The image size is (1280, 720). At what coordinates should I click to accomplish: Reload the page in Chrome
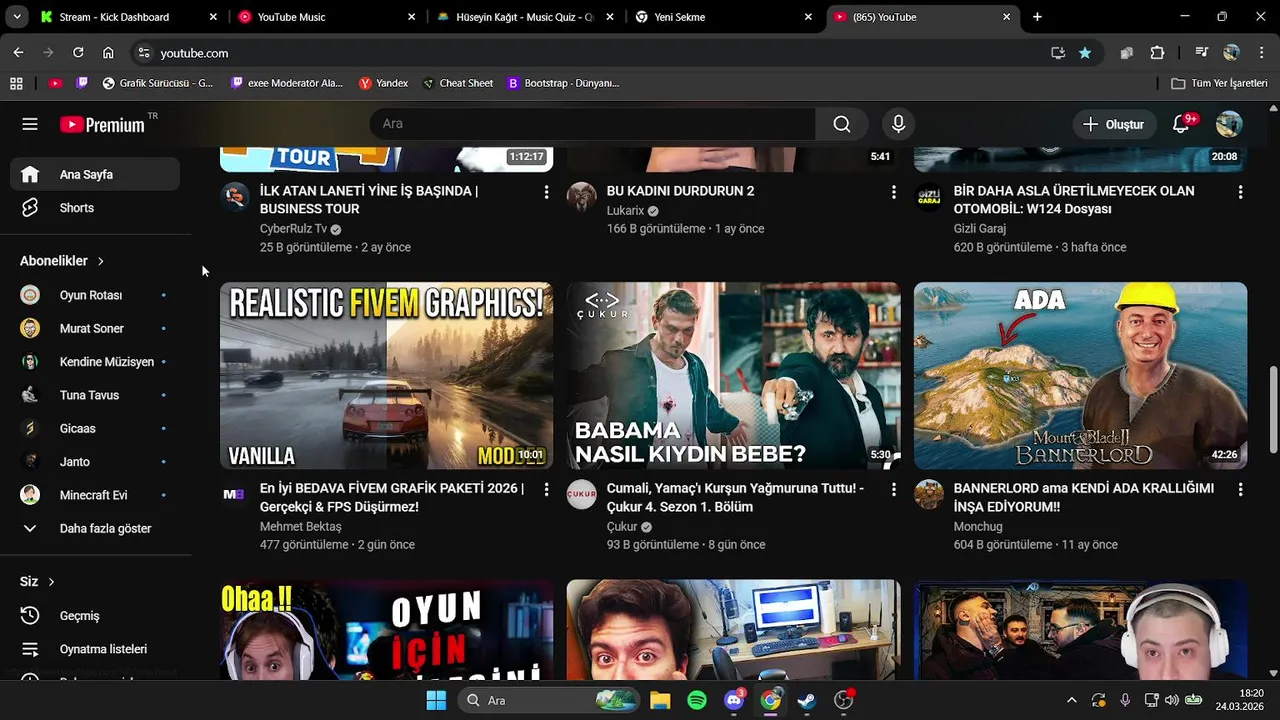(78, 53)
